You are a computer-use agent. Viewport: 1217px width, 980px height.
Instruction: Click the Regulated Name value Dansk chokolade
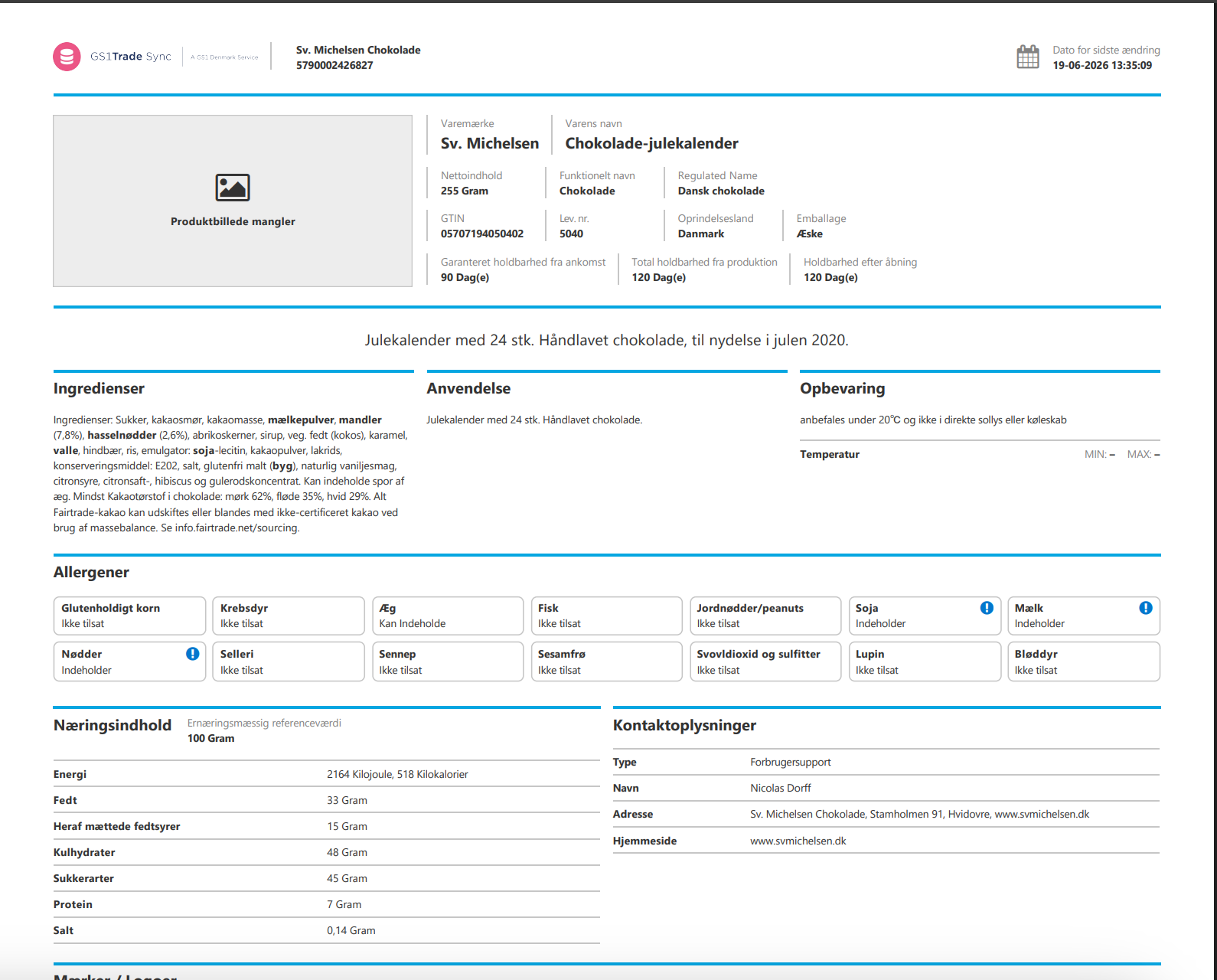pos(721,191)
